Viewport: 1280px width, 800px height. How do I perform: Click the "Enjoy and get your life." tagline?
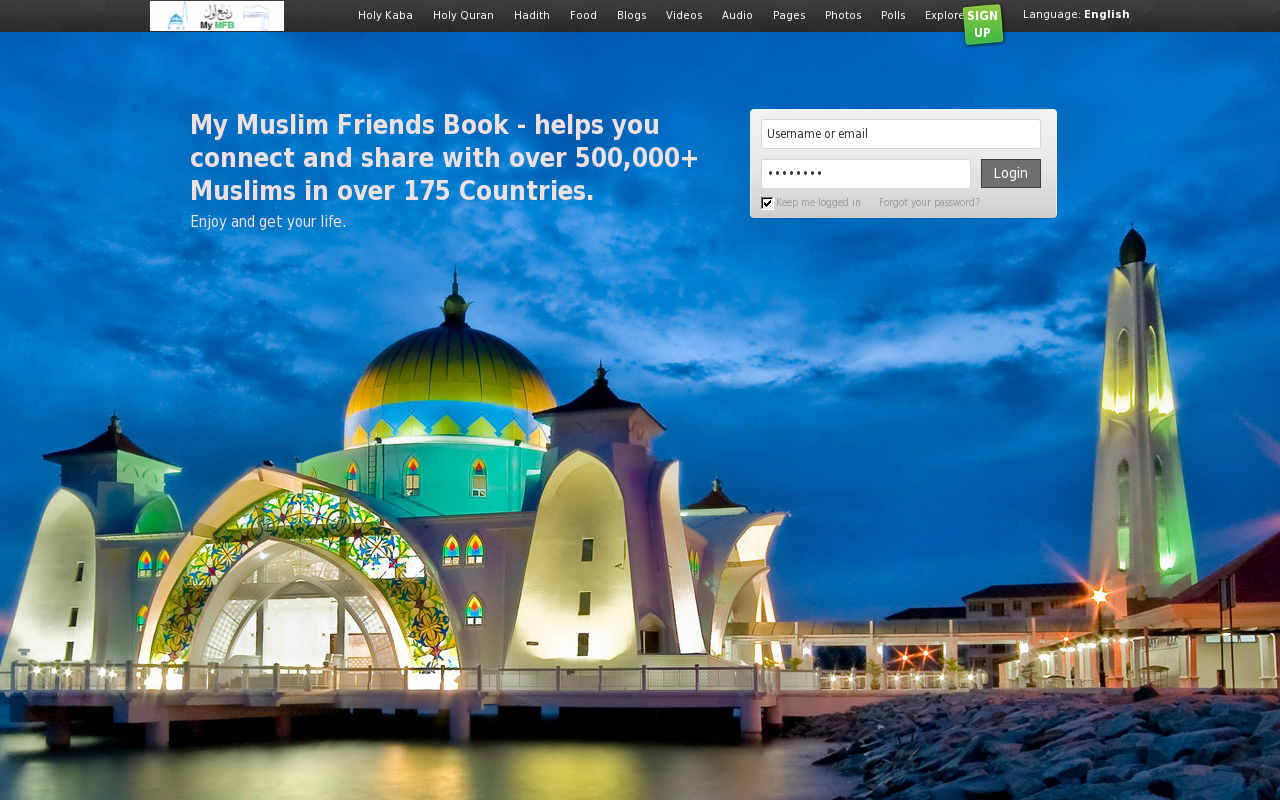[x=268, y=222]
